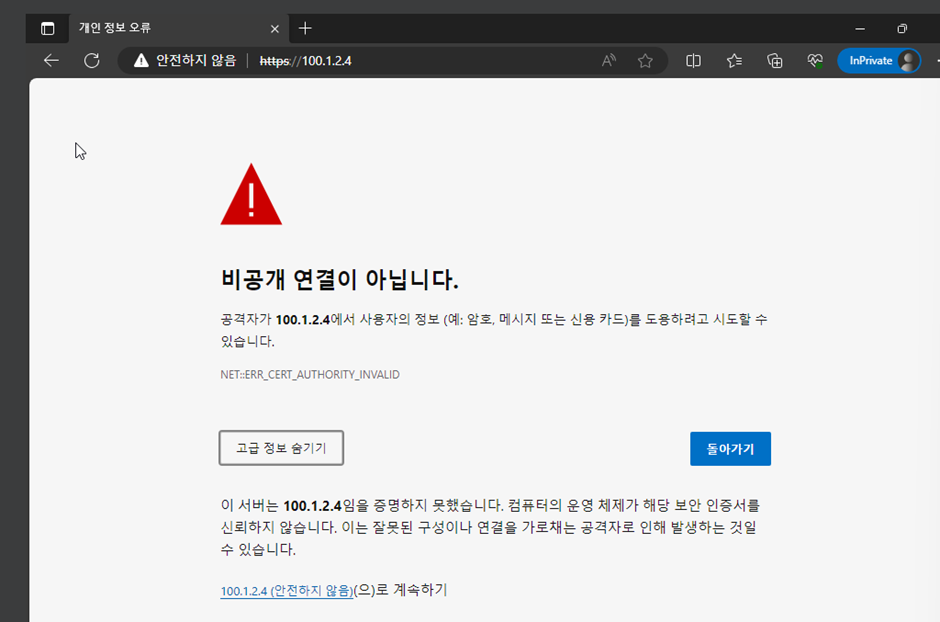Open the split screen icon
The height and width of the screenshot is (622, 940).
click(693, 61)
